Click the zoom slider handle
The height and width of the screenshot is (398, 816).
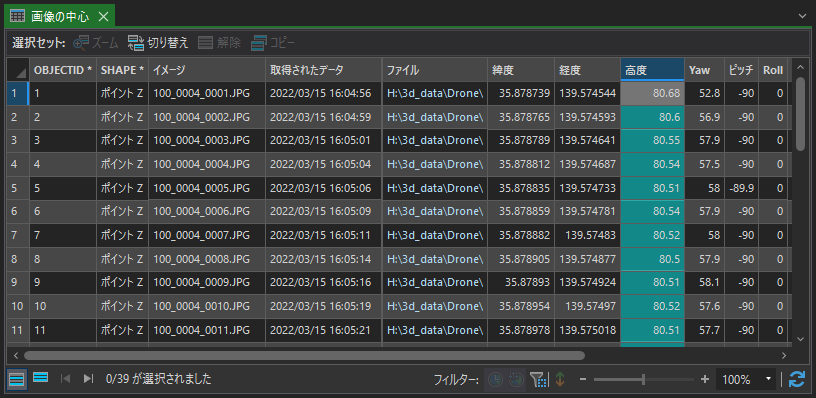pos(644,379)
